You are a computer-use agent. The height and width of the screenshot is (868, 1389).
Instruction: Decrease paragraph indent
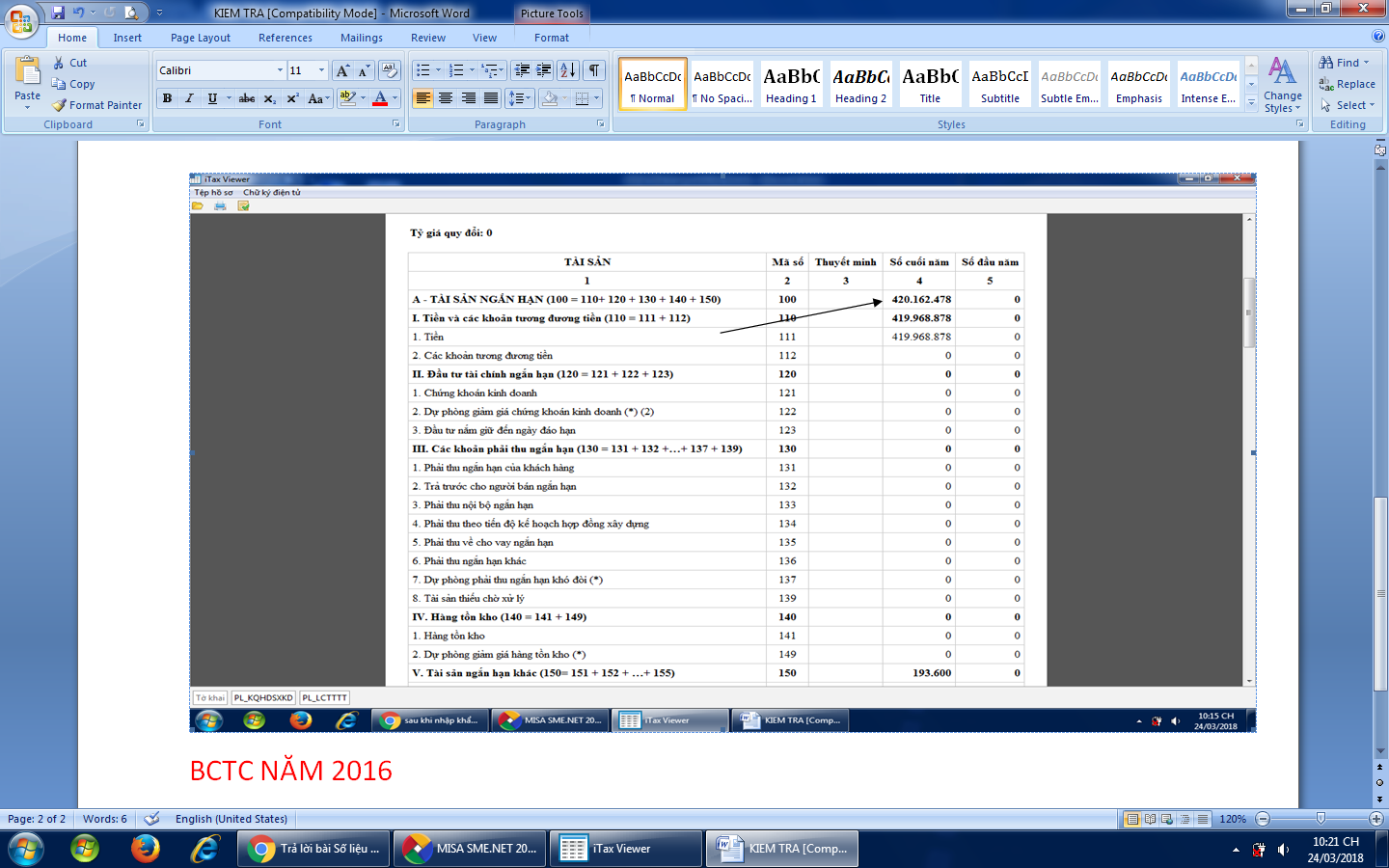pos(522,70)
